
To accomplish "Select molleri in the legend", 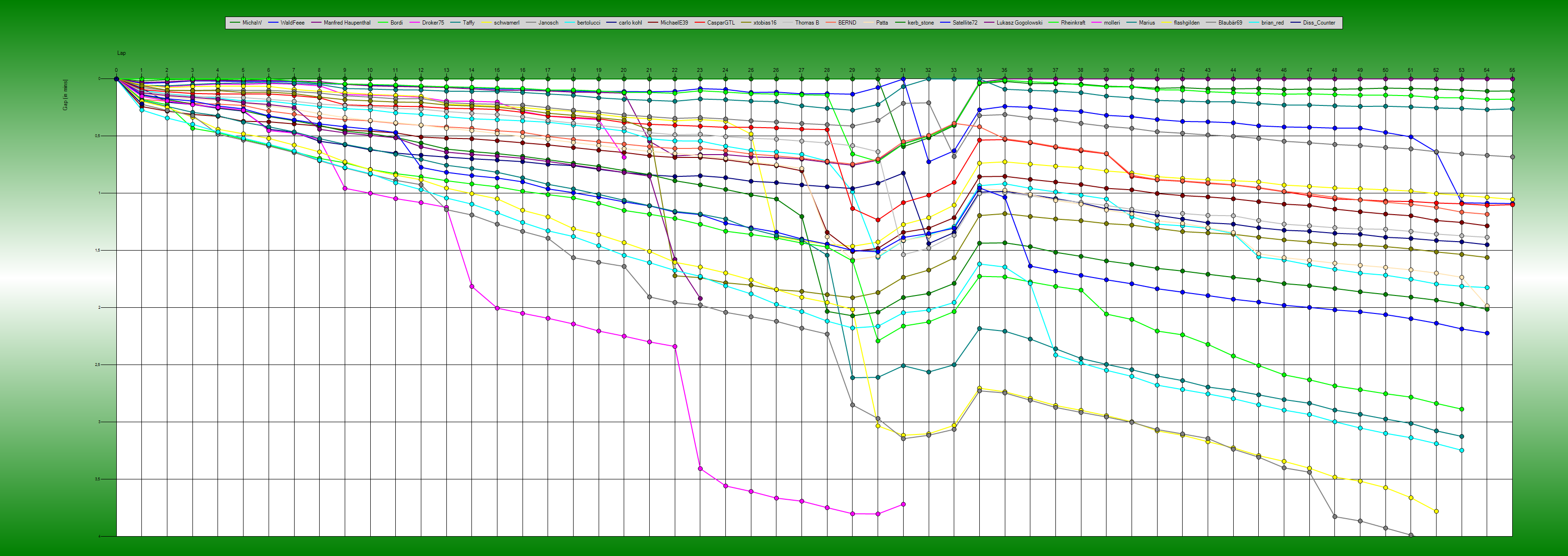I will (1112, 23).
